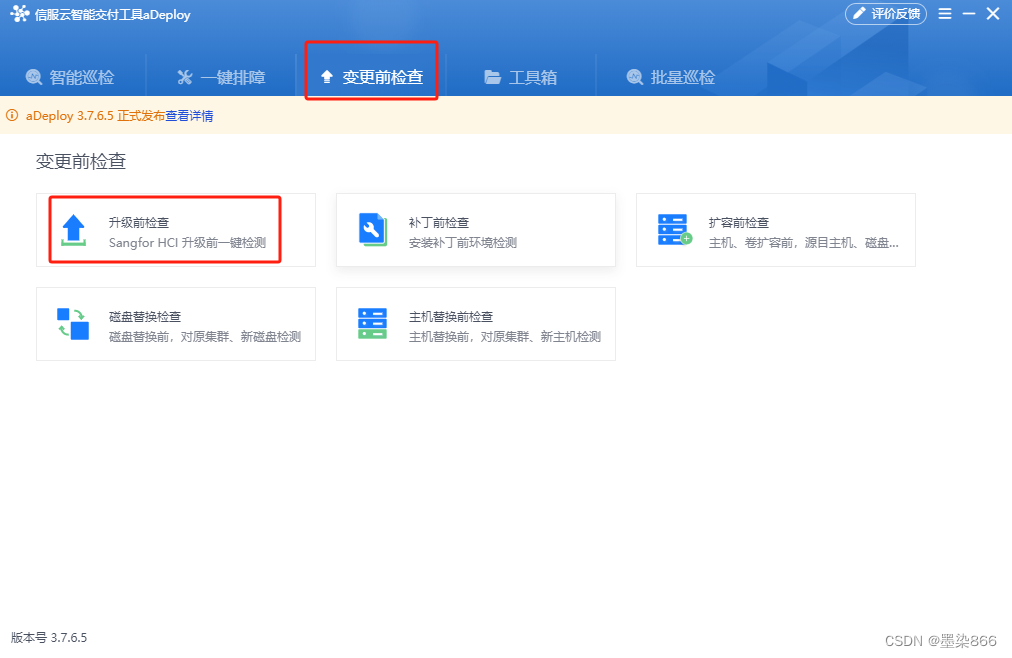Click the 升级前检查 blue upload arrow icon
The height and width of the screenshot is (658, 1012).
pyautogui.click(x=74, y=230)
